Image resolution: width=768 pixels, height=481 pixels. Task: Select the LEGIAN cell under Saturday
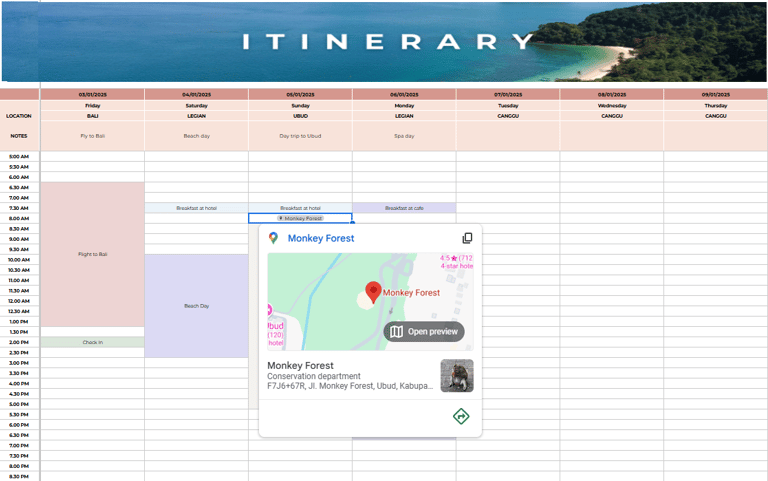196,116
